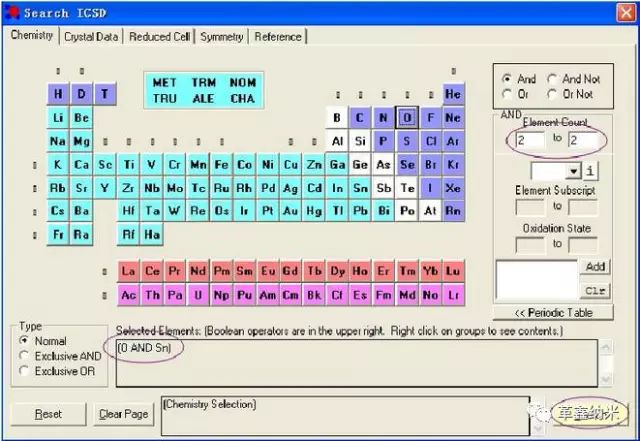The width and height of the screenshot is (640, 441).
Task: Select the tin (Sn) element button
Action: [x=360, y=188]
